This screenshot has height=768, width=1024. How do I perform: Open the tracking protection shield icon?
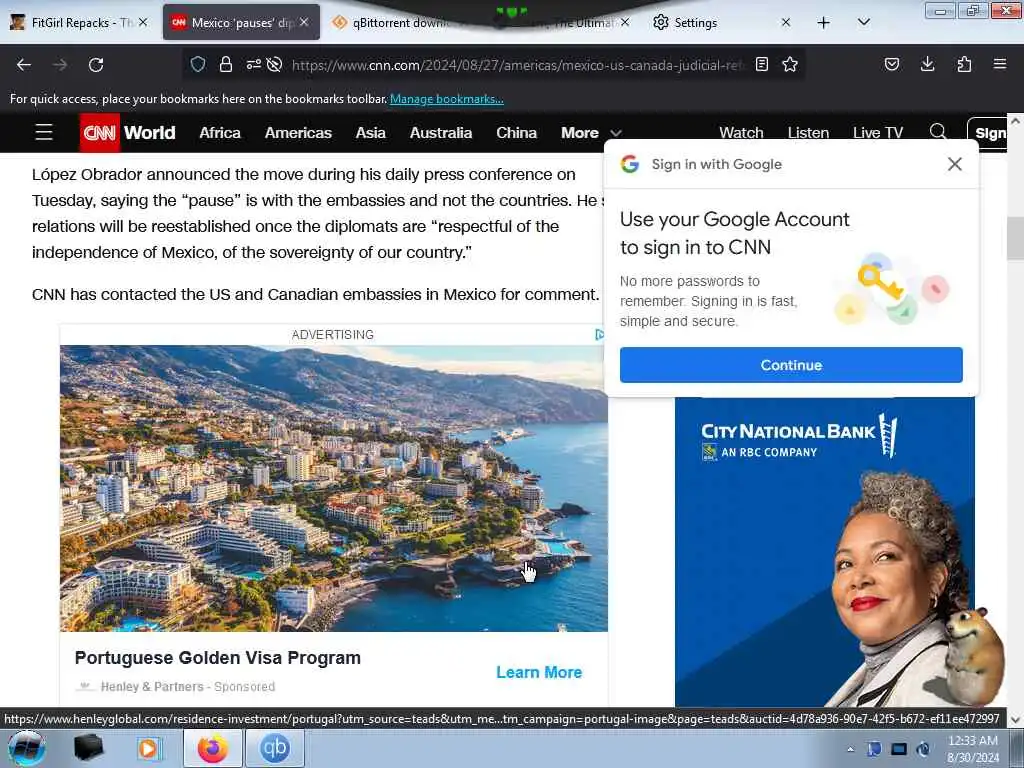pyautogui.click(x=198, y=64)
